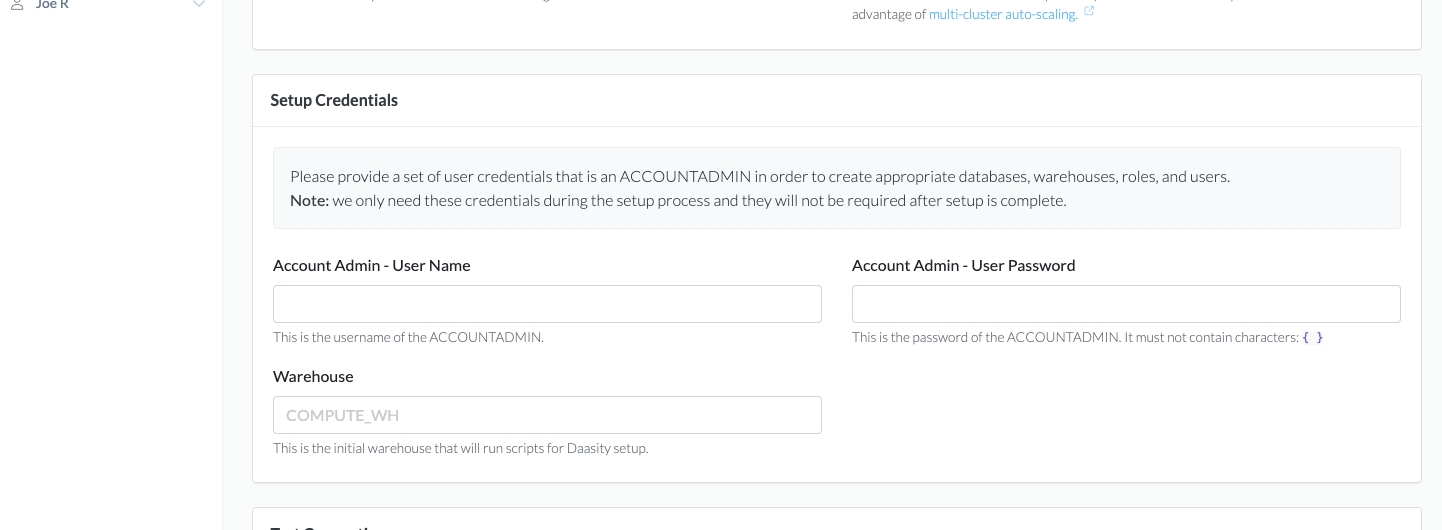Click the curly braces code snippet

click(x=1313, y=337)
